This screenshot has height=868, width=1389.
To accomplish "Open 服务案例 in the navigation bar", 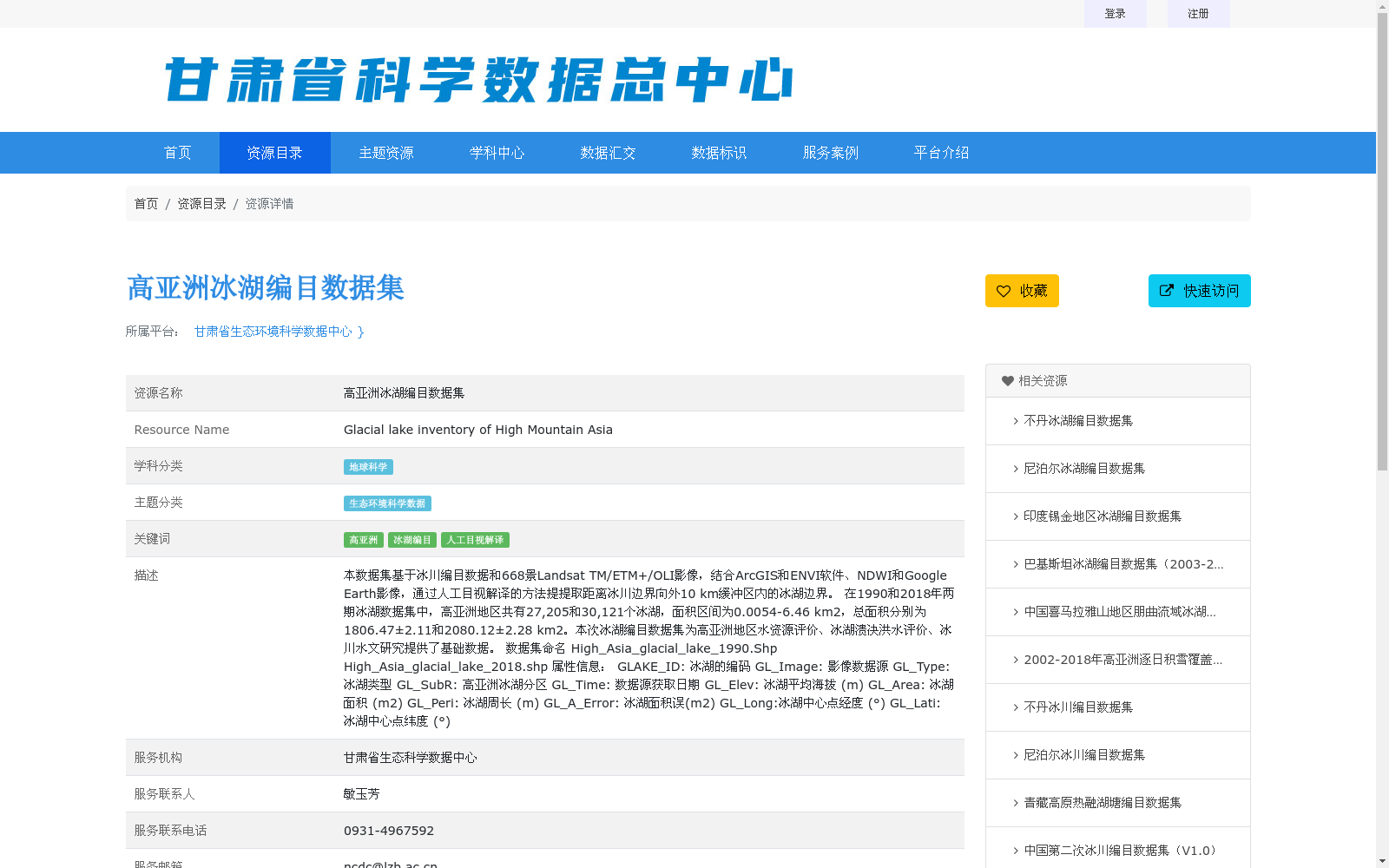I will [x=831, y=153].
